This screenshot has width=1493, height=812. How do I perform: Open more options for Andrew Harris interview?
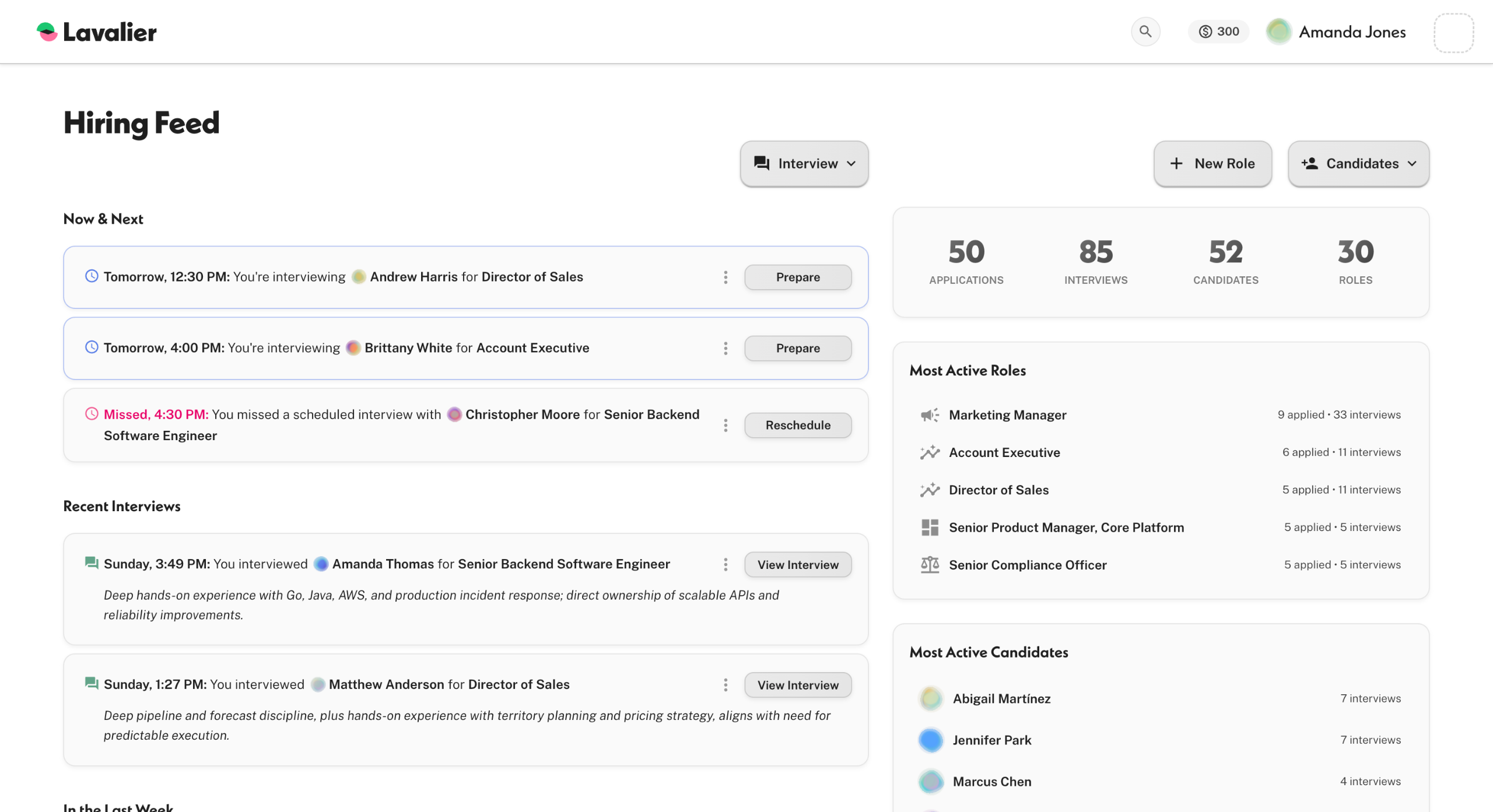tap(726, 277)
